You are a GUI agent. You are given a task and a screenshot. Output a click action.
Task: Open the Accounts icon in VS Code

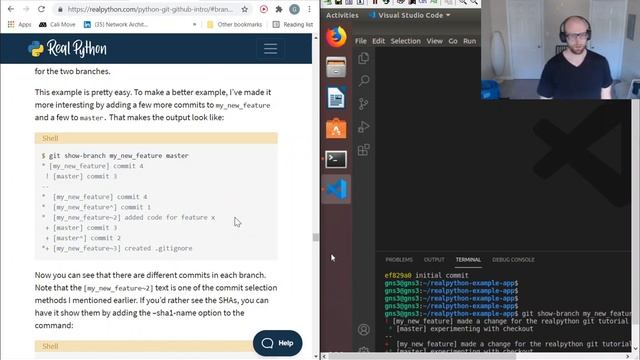(364, 329)
